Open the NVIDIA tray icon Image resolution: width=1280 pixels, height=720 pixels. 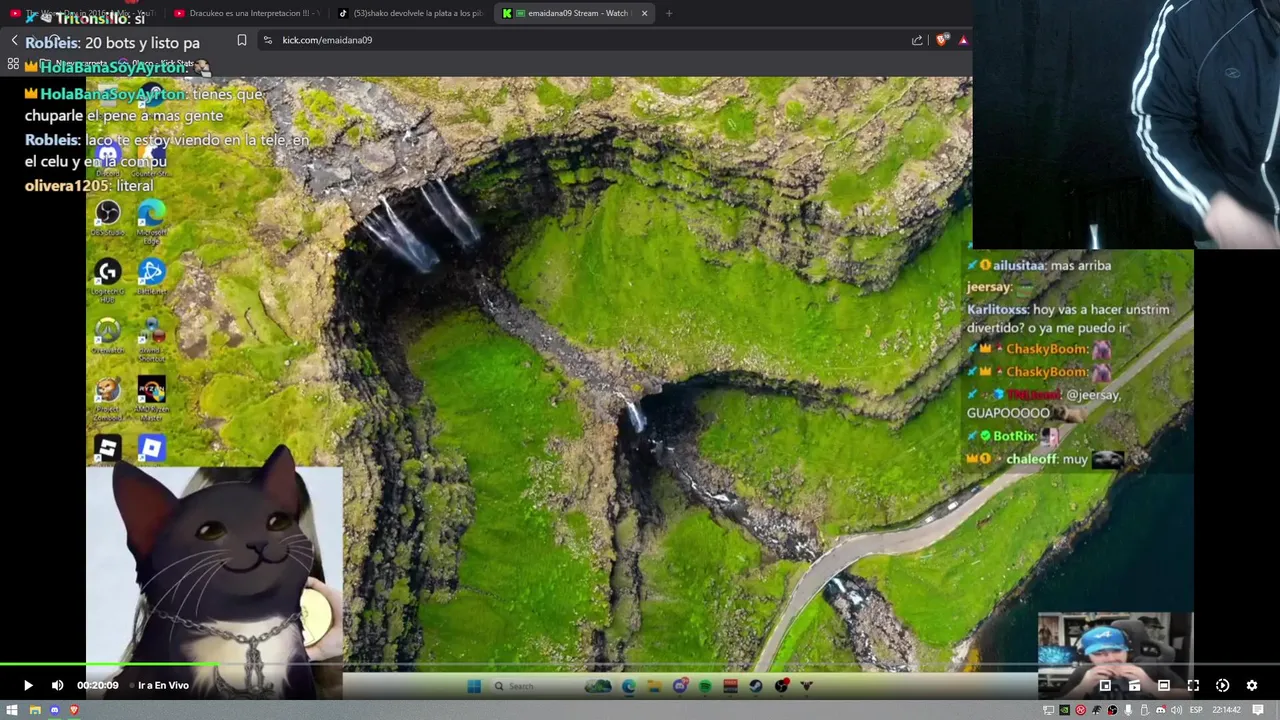pyautogui.click(x=1064, y=710)
